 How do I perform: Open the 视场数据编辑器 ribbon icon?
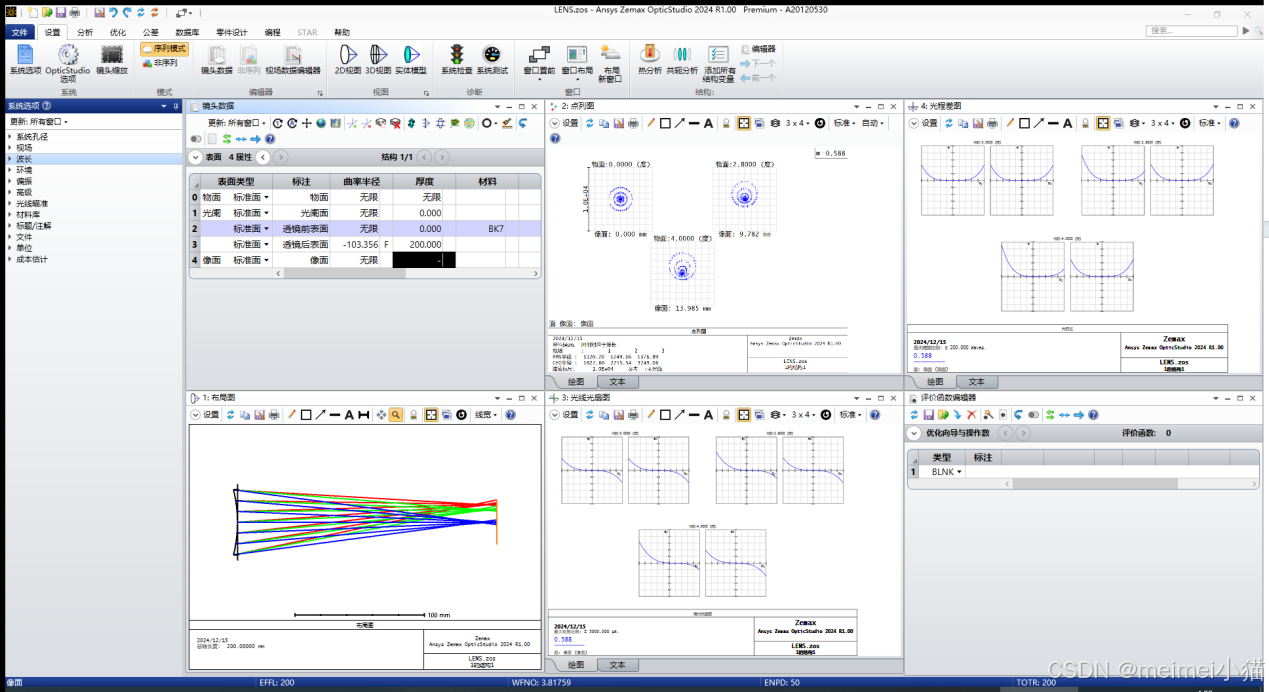[x=293, y=60]
